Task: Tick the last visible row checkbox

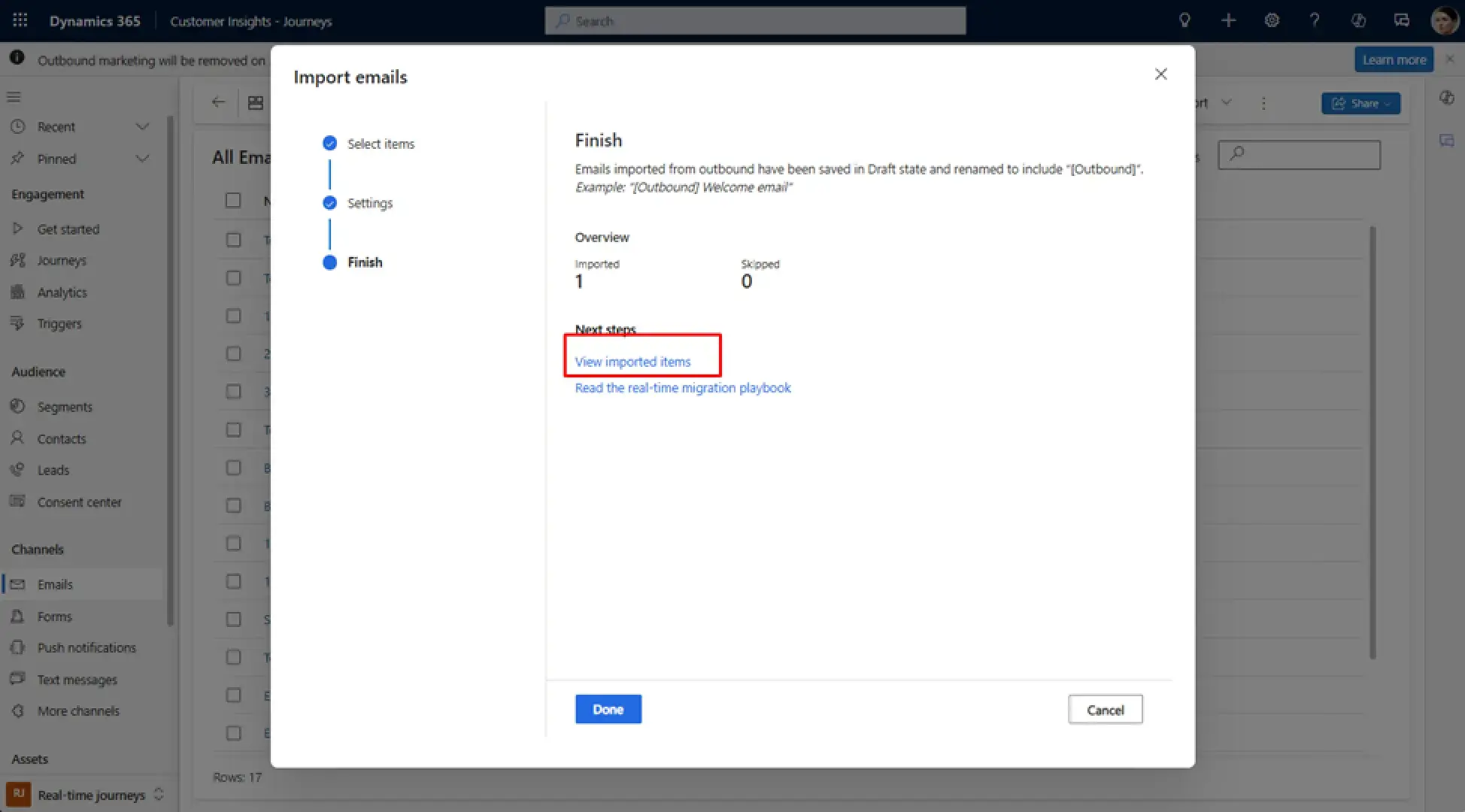Action: click(233, 732)
